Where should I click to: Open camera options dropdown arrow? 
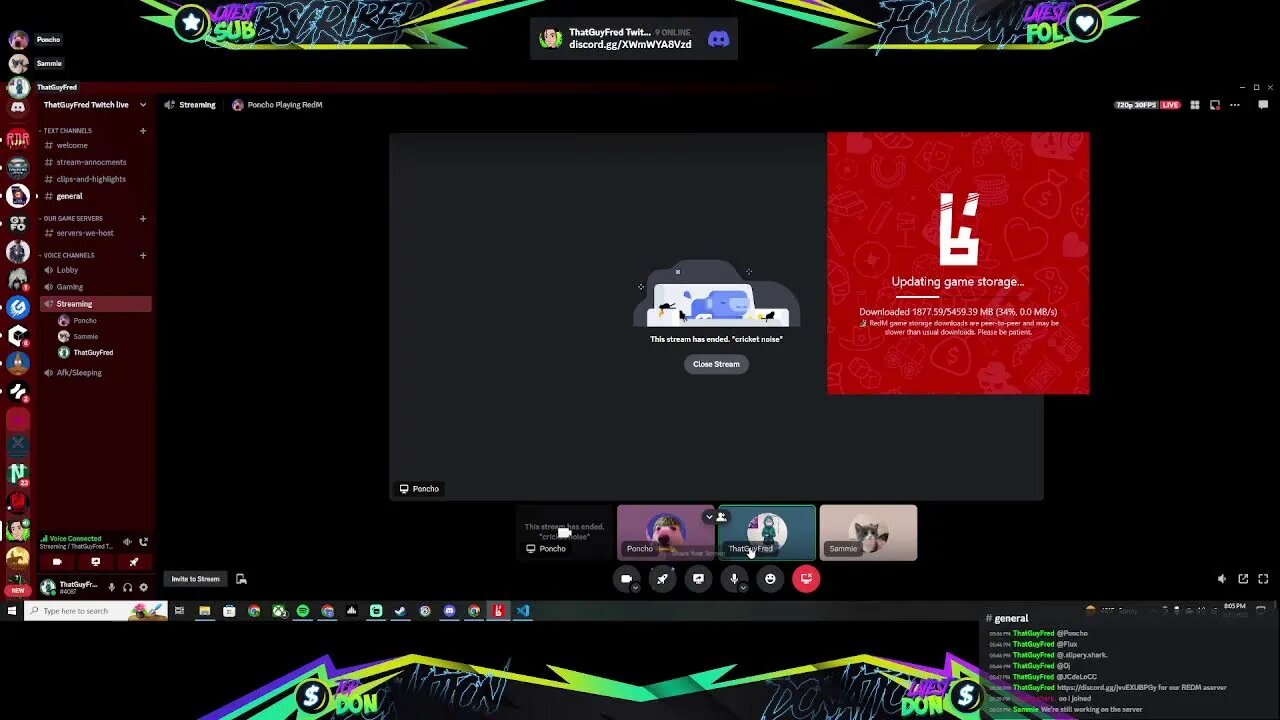click(x=635, y=588)
